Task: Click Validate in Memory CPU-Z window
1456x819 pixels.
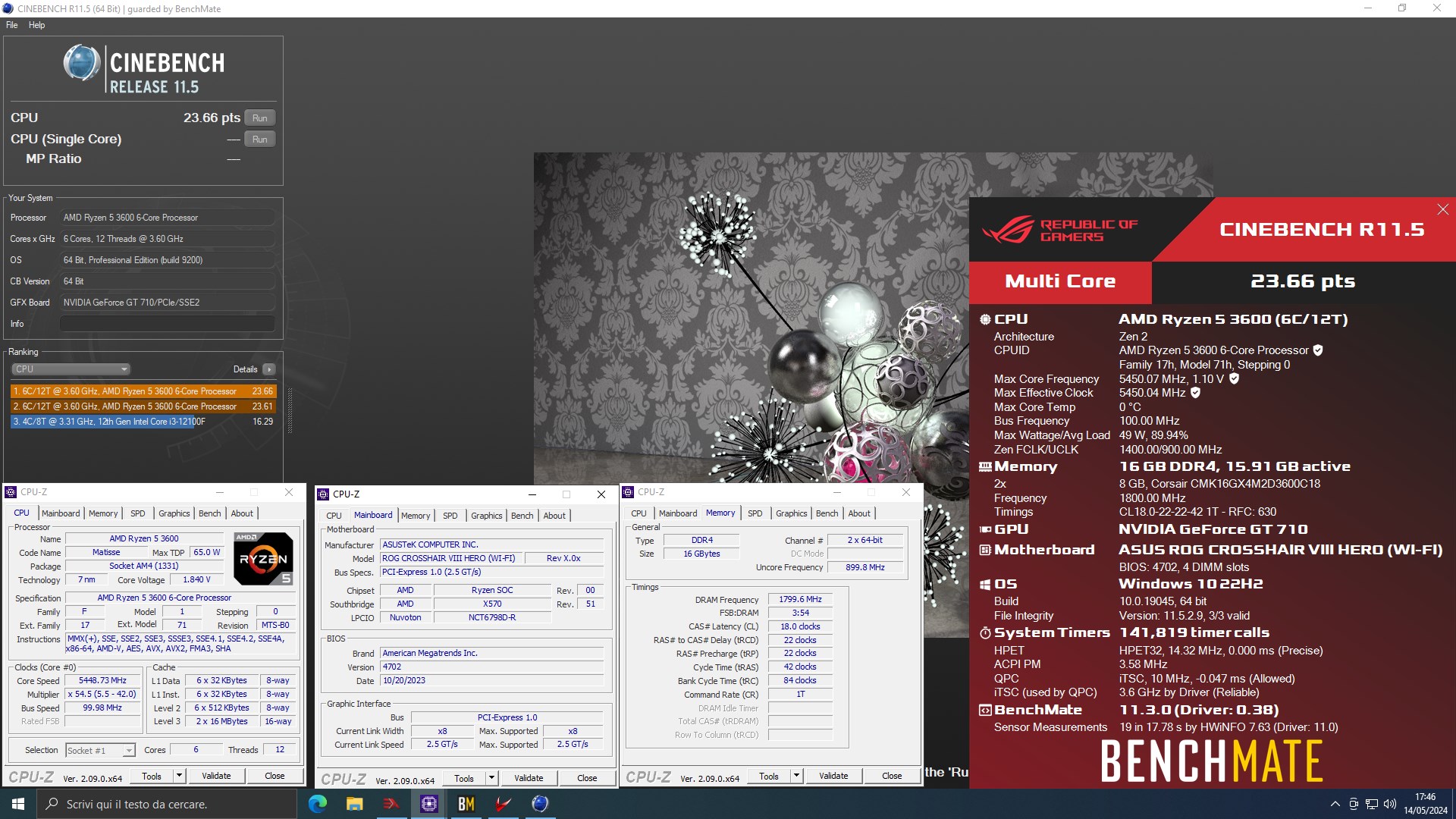Action: pyautogui.click(x=833, y=776)
